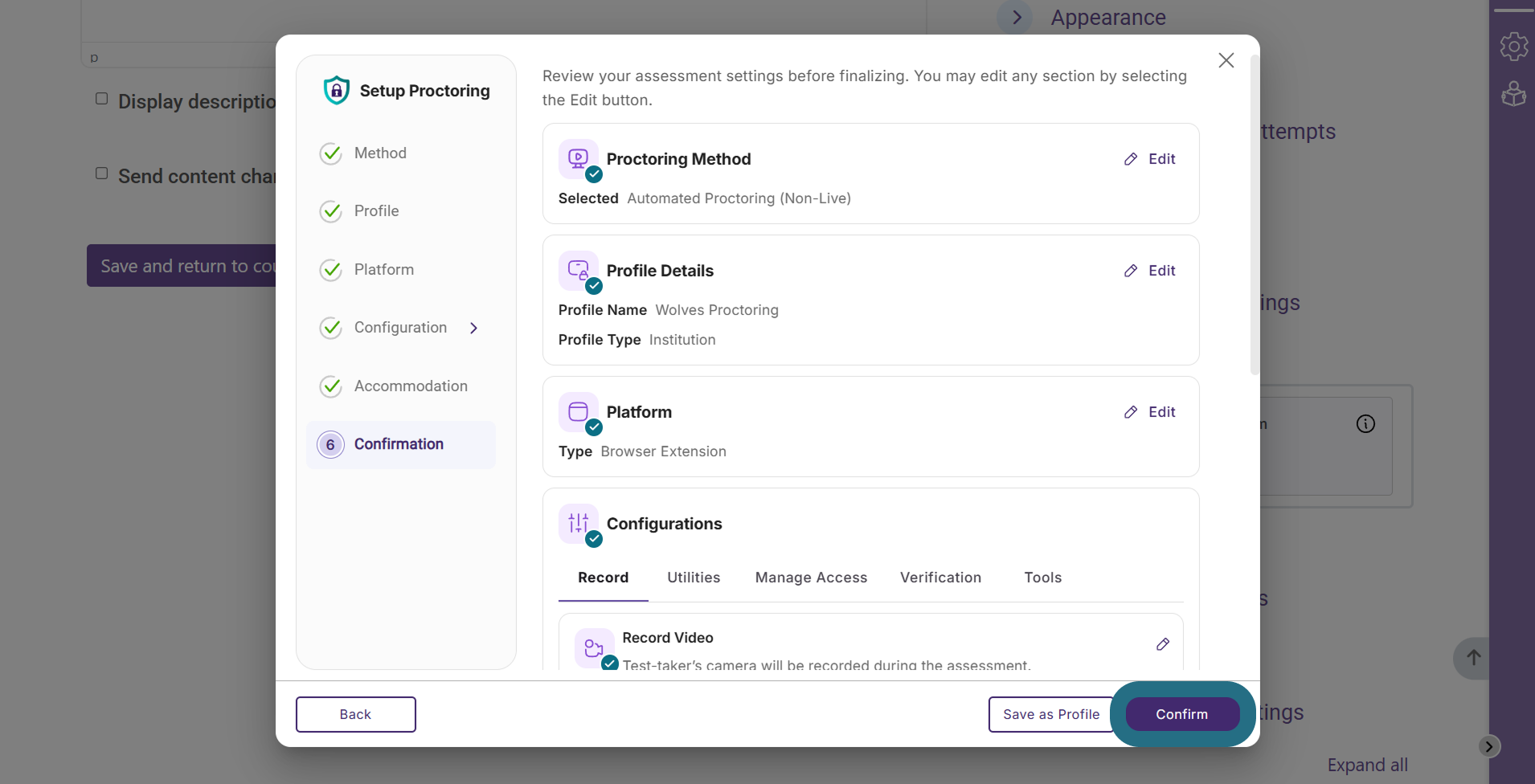Click the Configuration step checkmark icon
Viewport: 1535px width, 784px height.
click(x=331, y=328)
